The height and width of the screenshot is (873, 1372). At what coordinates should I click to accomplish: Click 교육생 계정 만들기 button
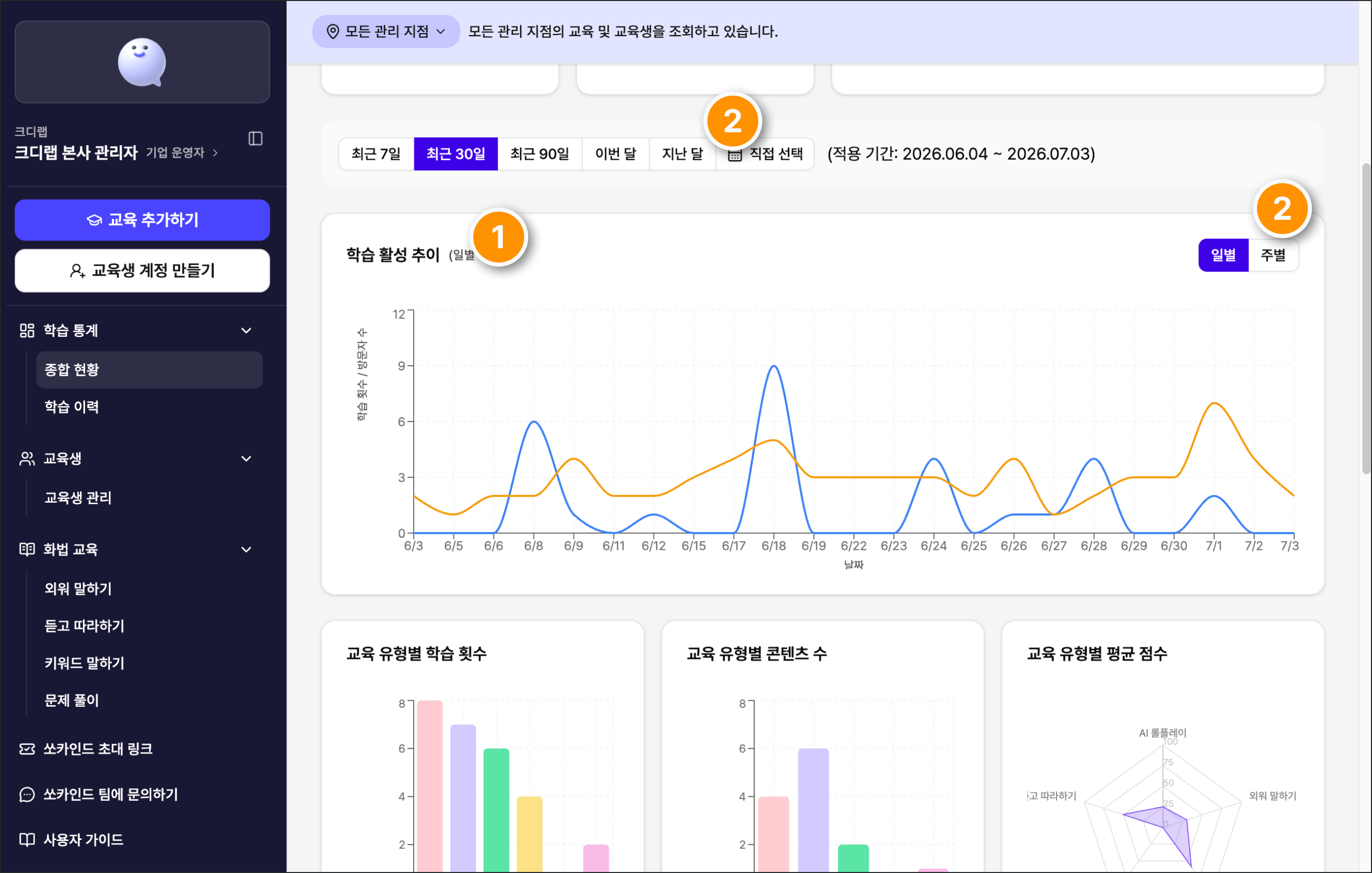point(142,271)
